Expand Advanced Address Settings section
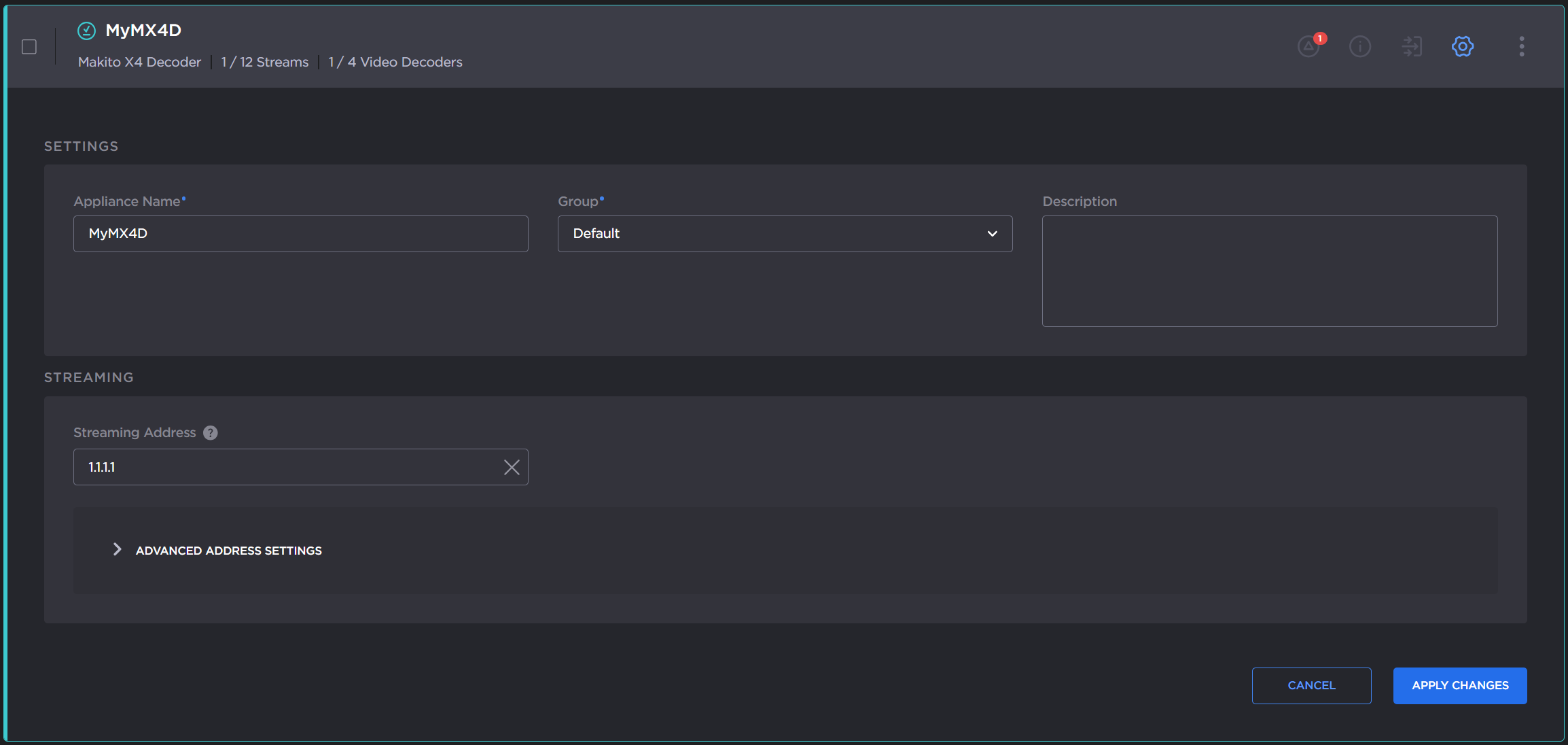The width and height of the screenshot is (1568, 745). (217, 550)
